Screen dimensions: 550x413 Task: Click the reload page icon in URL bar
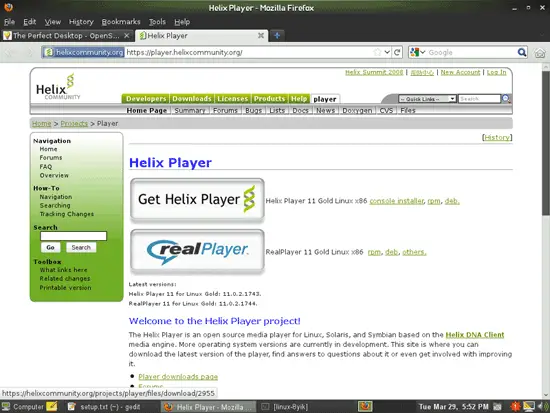pyautogui.click(x=397, y=52)
